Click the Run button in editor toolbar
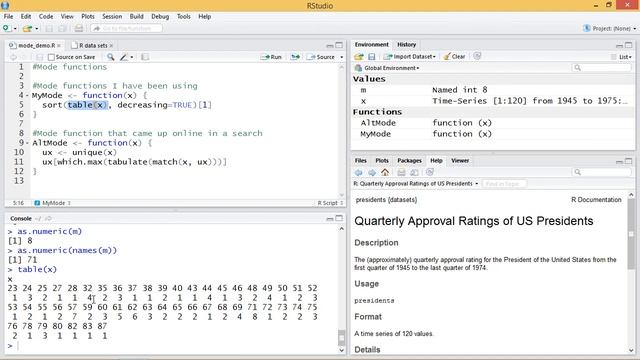 [271, 57]
